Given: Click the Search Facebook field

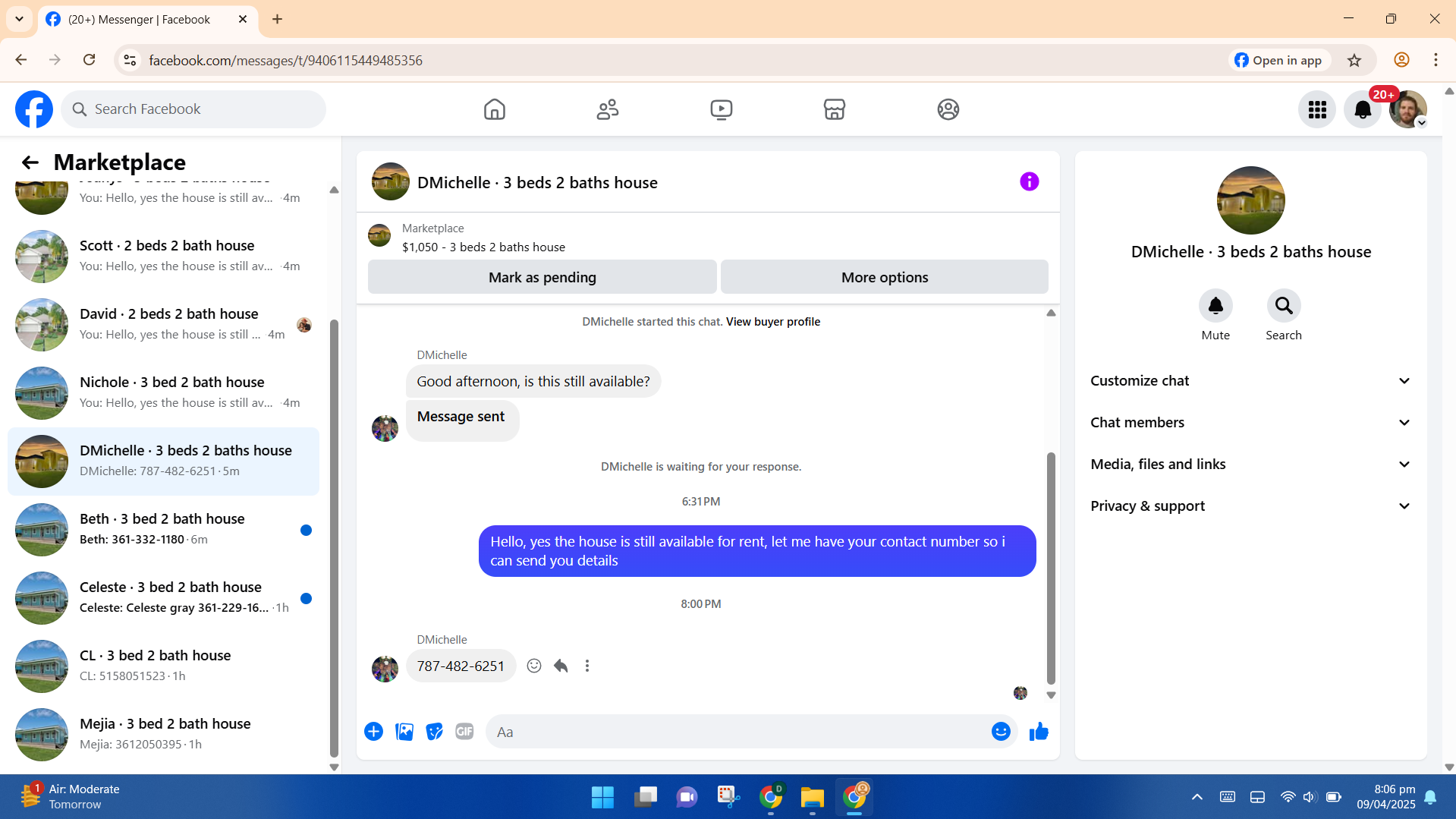Looking at the screenshot, I should point(193,109).
